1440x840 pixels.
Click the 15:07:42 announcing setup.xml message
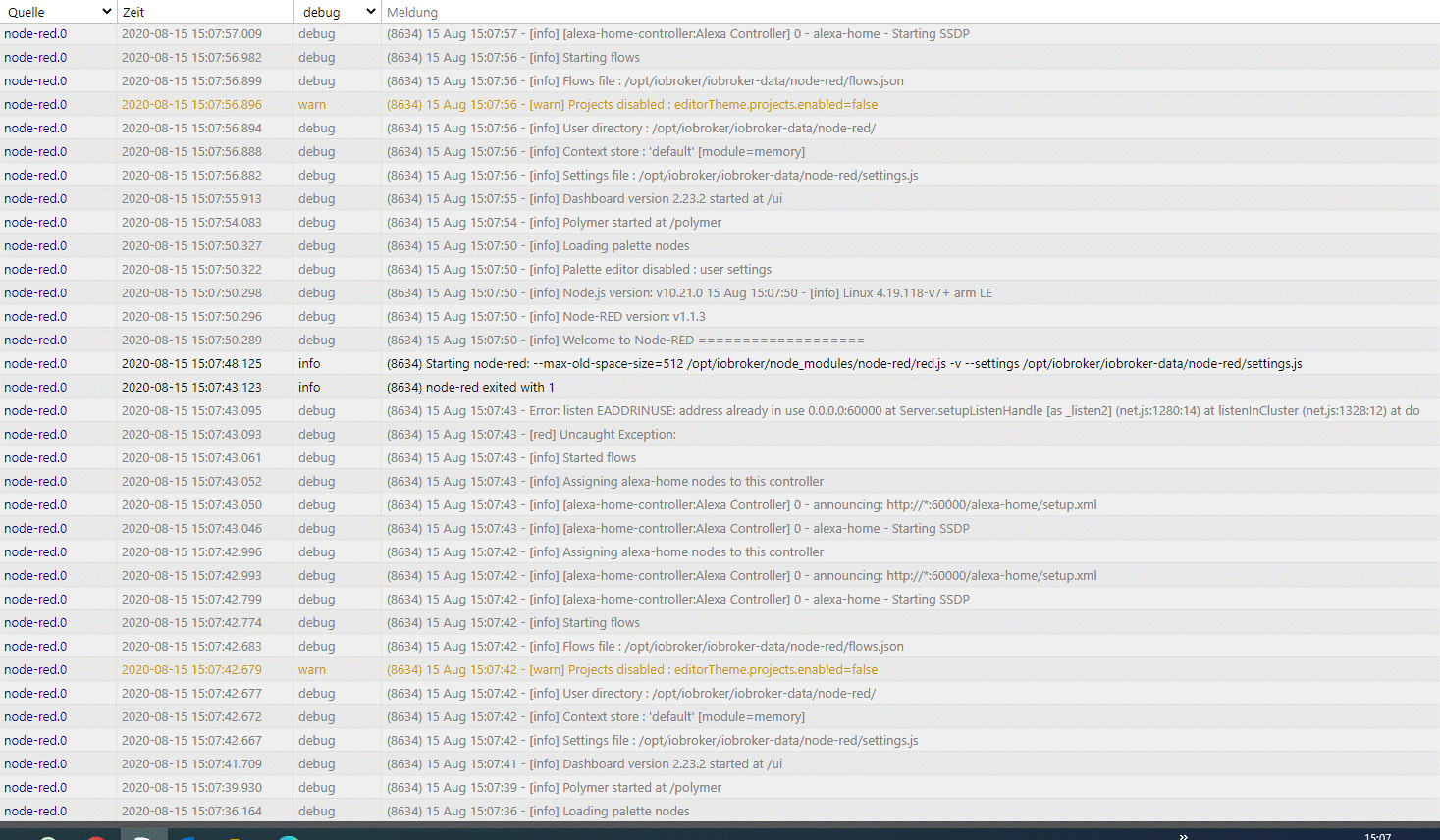(742, 576)
